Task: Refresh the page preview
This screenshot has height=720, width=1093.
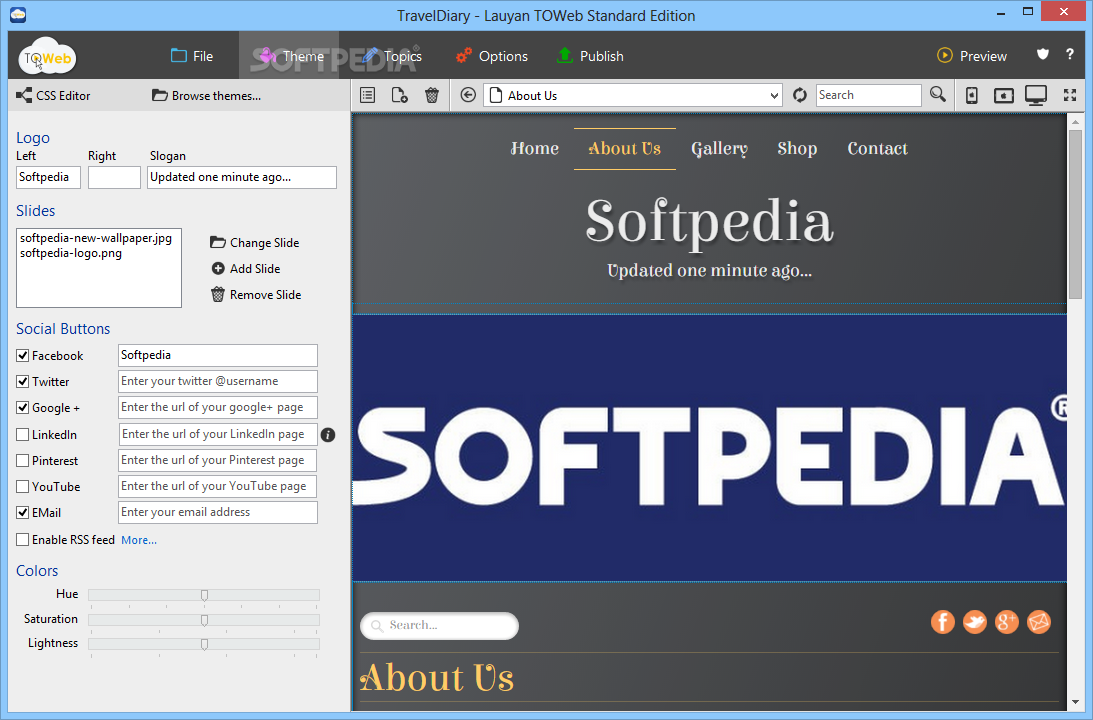Action: tap(800, 95)
